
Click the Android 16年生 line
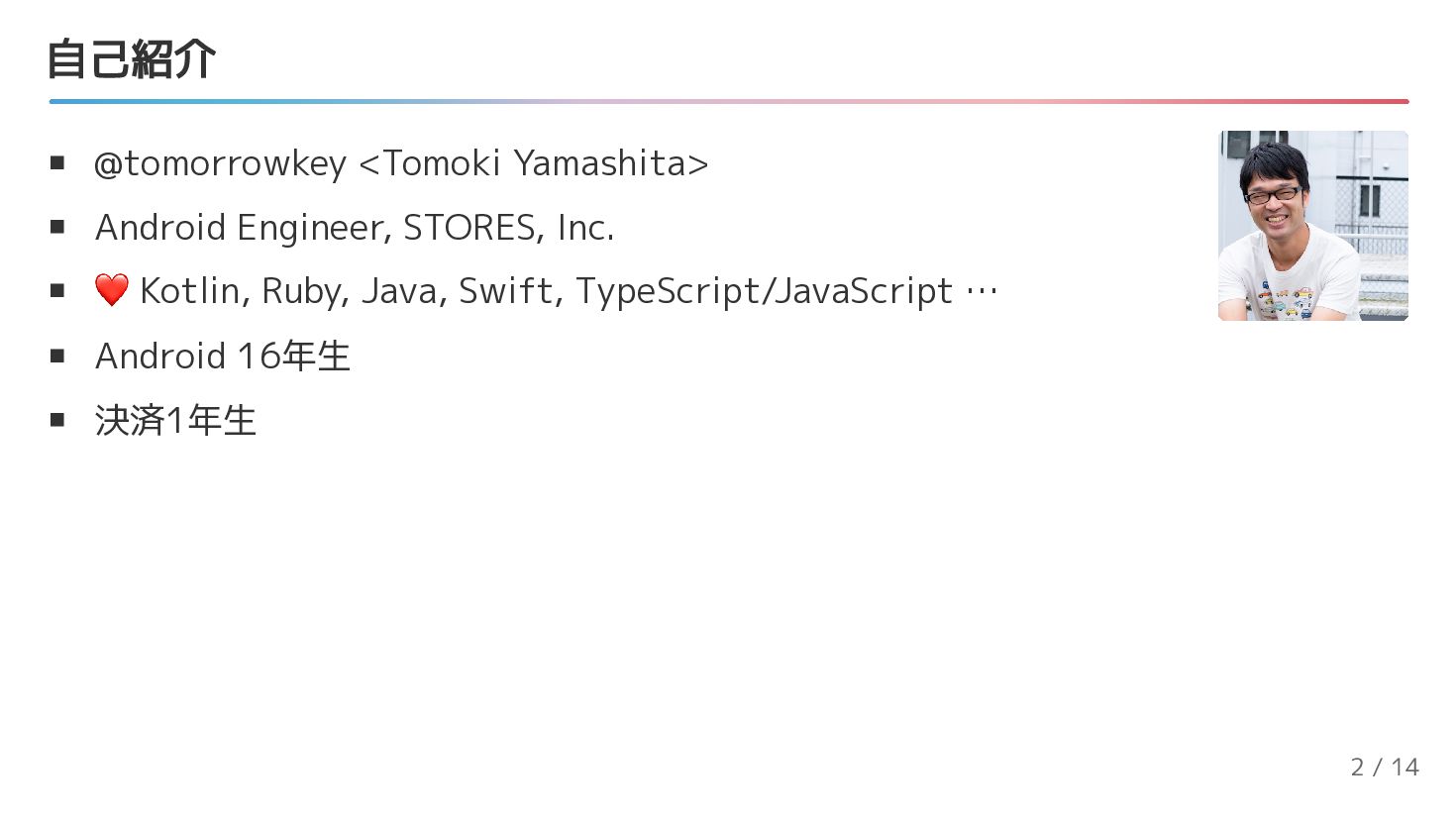[223, 356]
